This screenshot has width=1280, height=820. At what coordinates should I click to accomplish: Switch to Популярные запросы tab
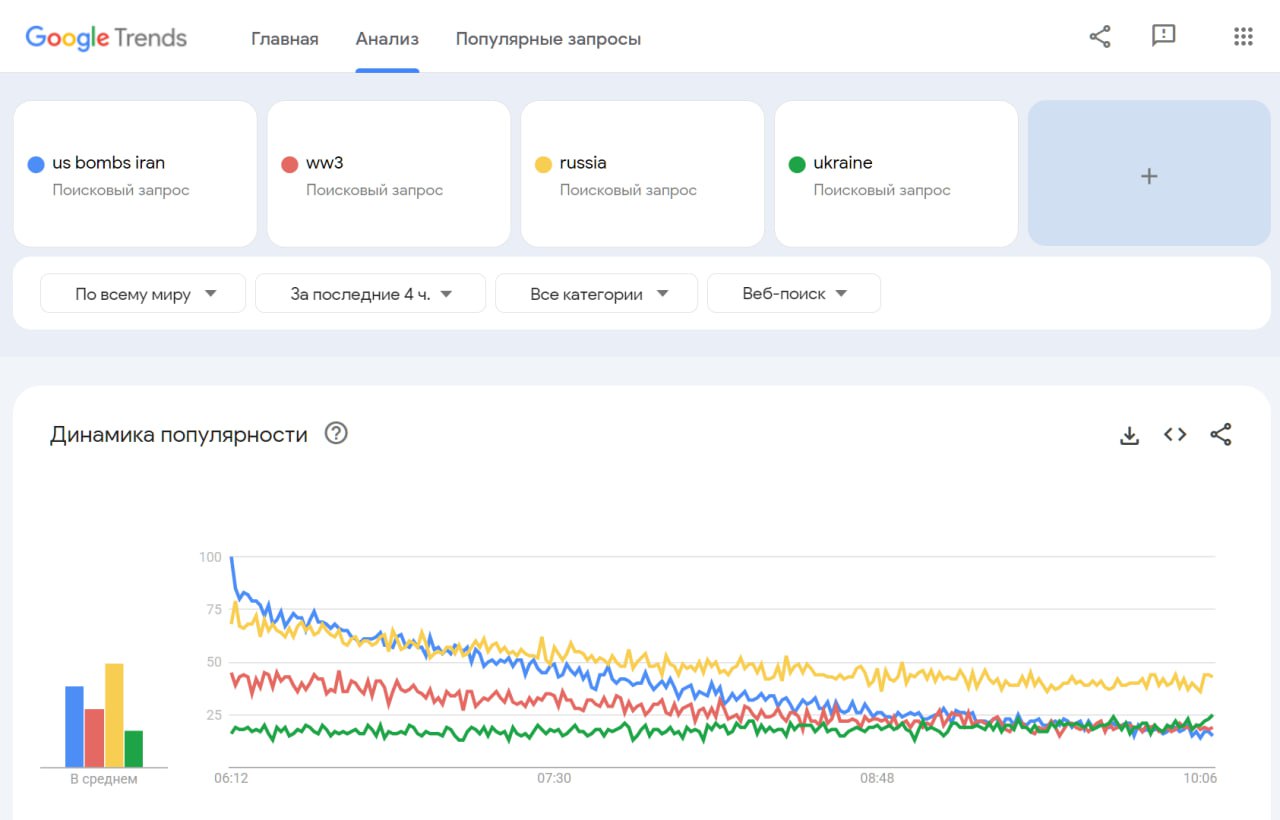coord(548,39)
